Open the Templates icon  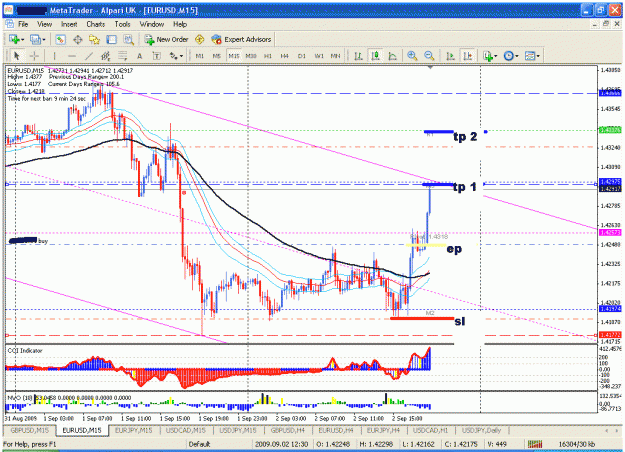[x=530, y=56]
